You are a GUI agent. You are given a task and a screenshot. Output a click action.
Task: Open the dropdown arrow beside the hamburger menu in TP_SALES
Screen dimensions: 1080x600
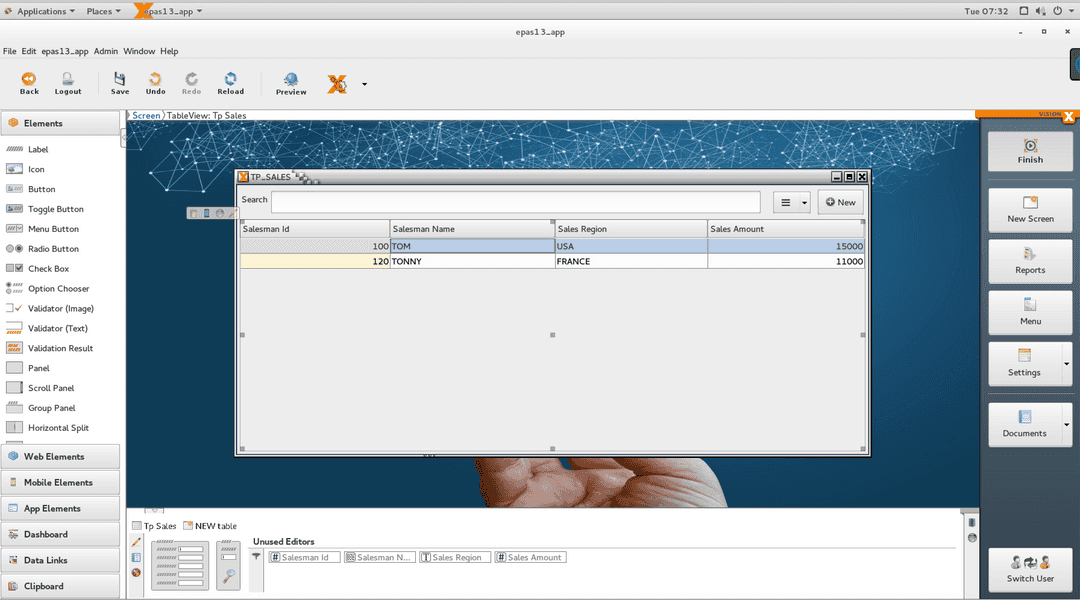804,202
